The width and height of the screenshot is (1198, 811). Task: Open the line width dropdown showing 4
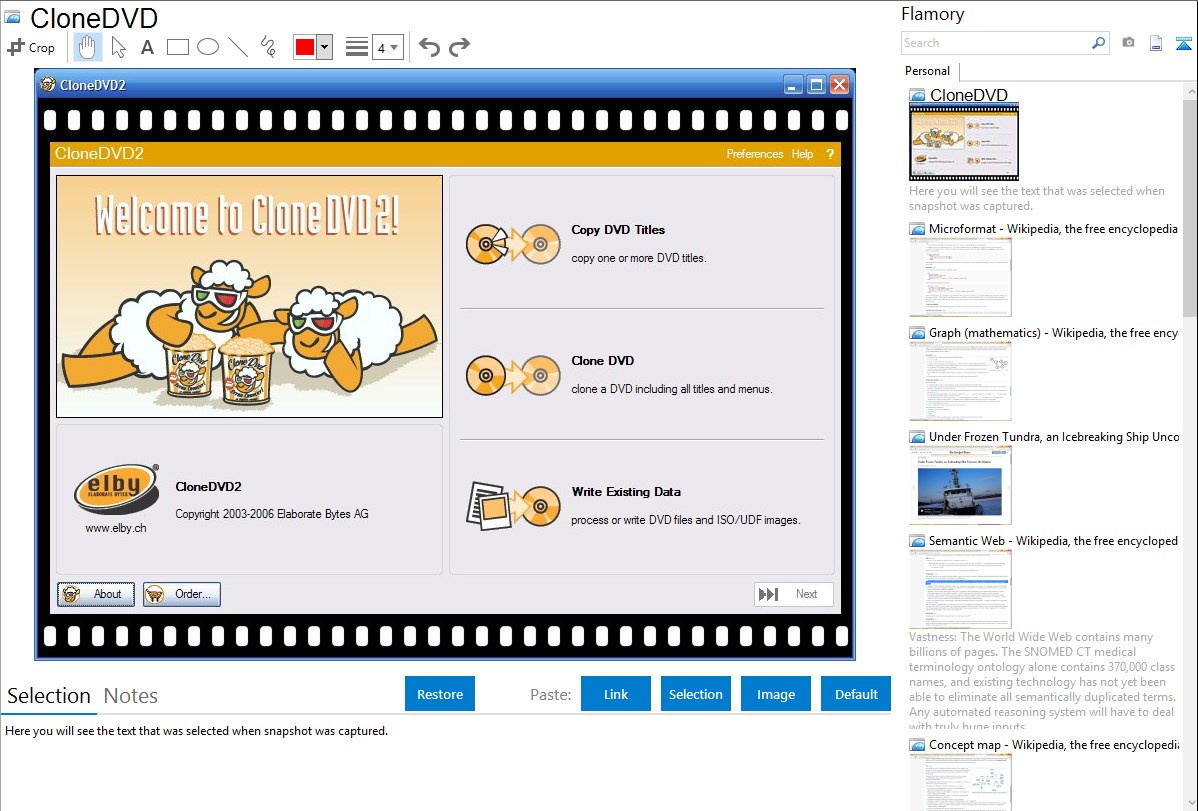point(388,48)
